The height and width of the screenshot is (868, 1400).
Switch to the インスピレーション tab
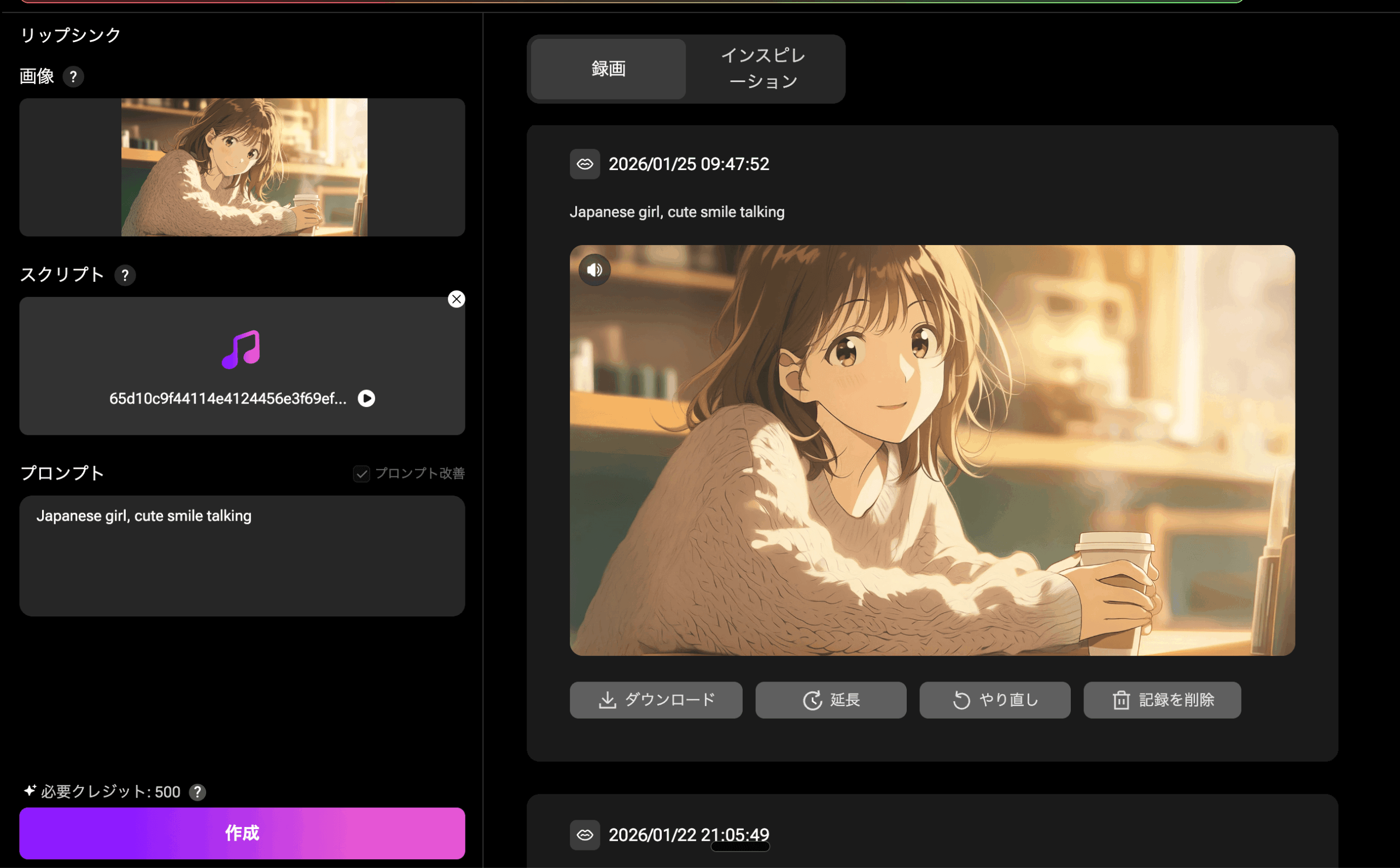coord(764,68)
